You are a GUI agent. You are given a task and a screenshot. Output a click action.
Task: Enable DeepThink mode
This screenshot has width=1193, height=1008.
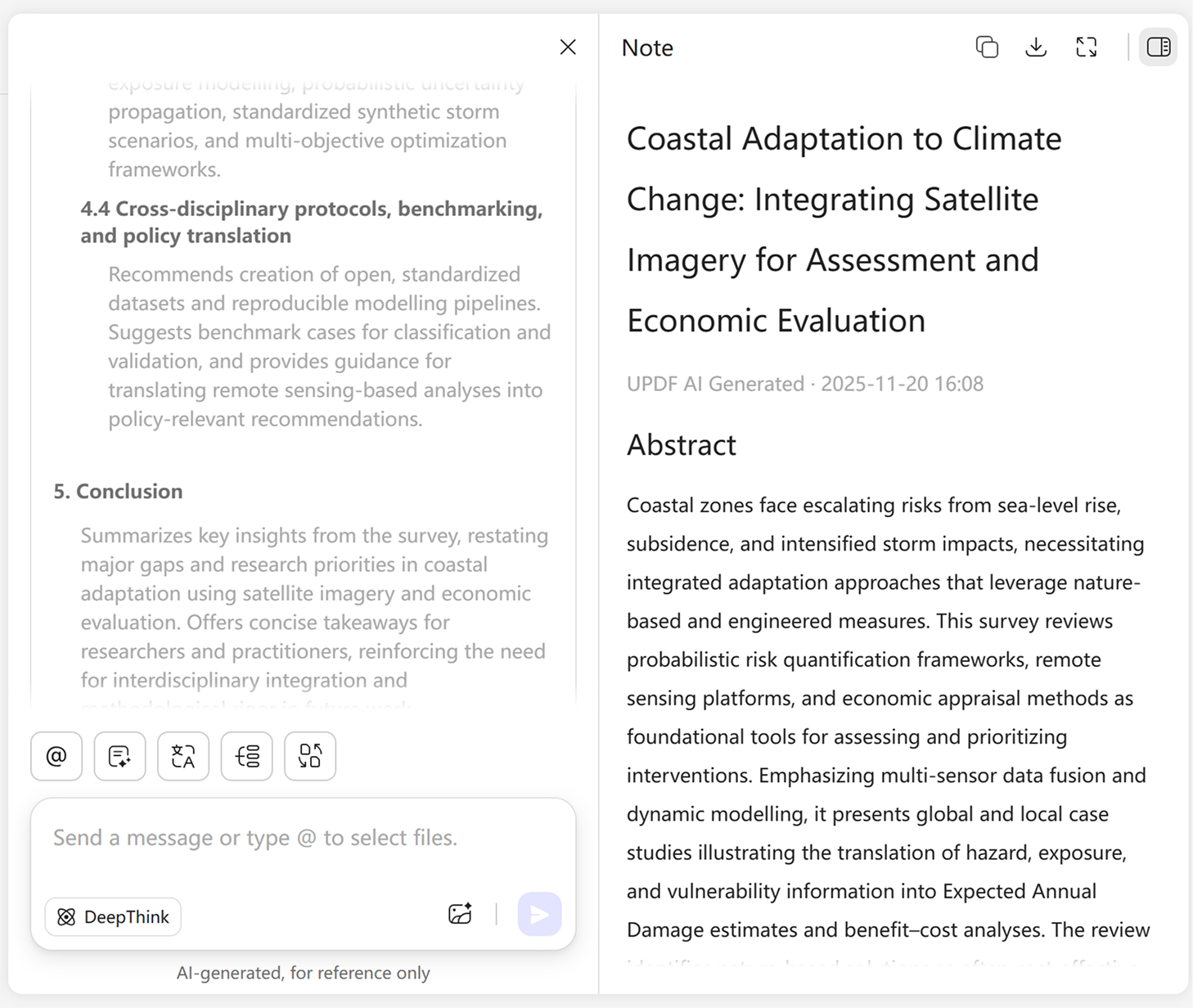tap(113, 916)
